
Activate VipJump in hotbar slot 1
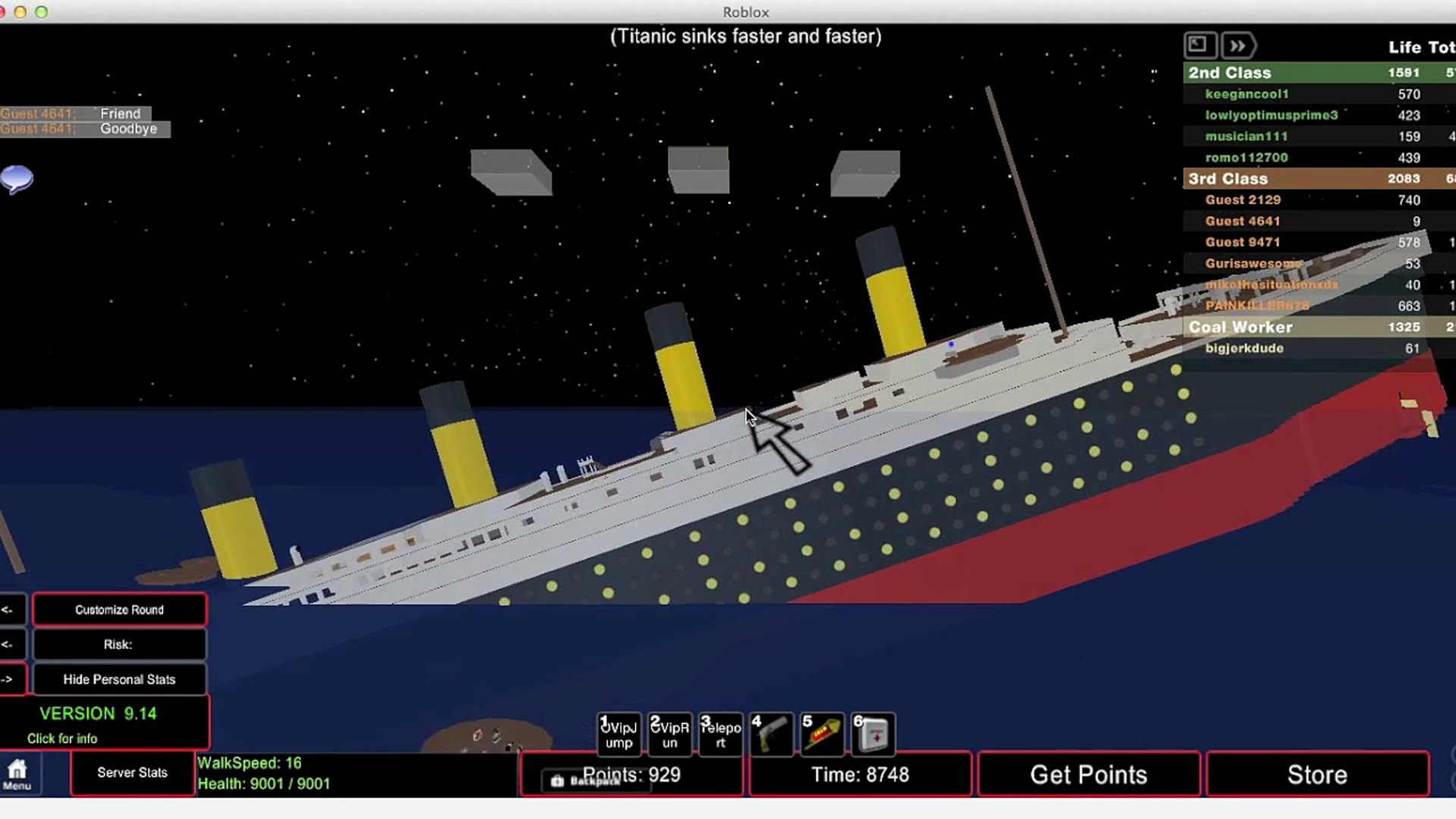click(618, 733)
